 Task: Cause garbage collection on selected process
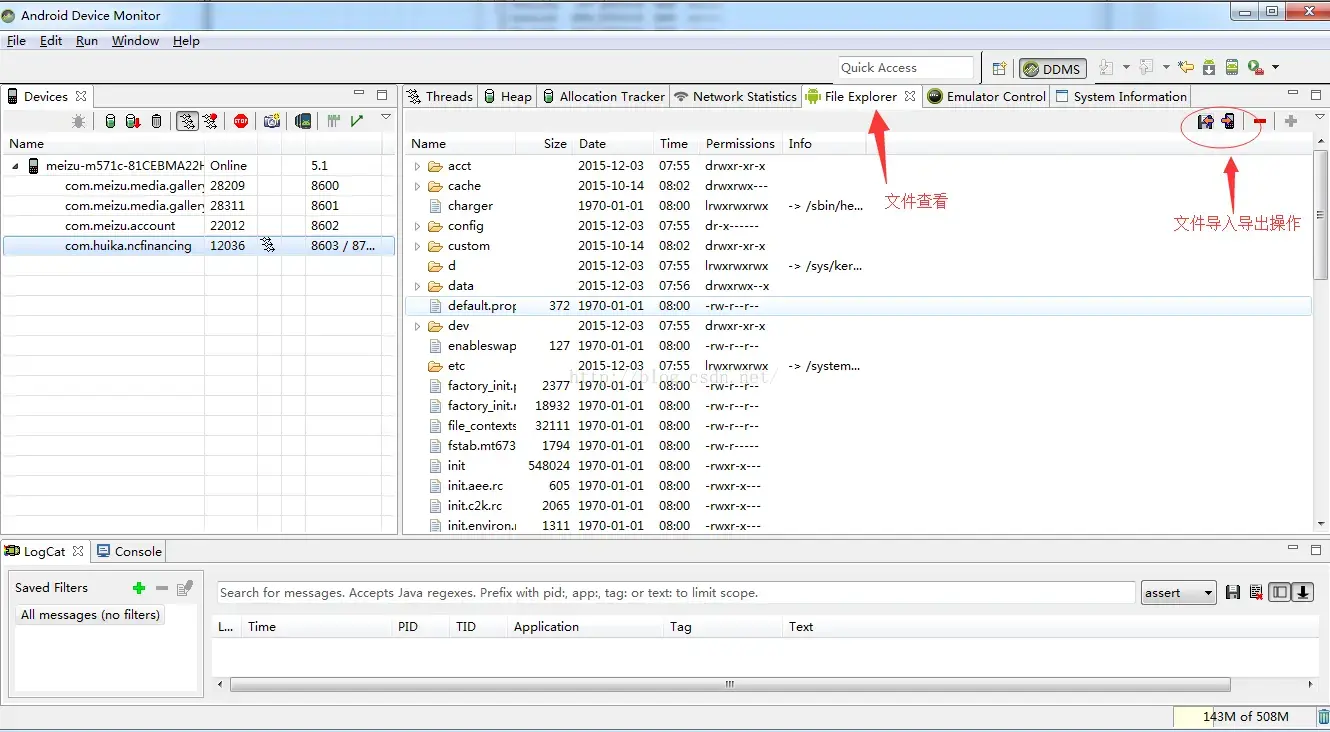pyautogui.click(x=156, y=121)
